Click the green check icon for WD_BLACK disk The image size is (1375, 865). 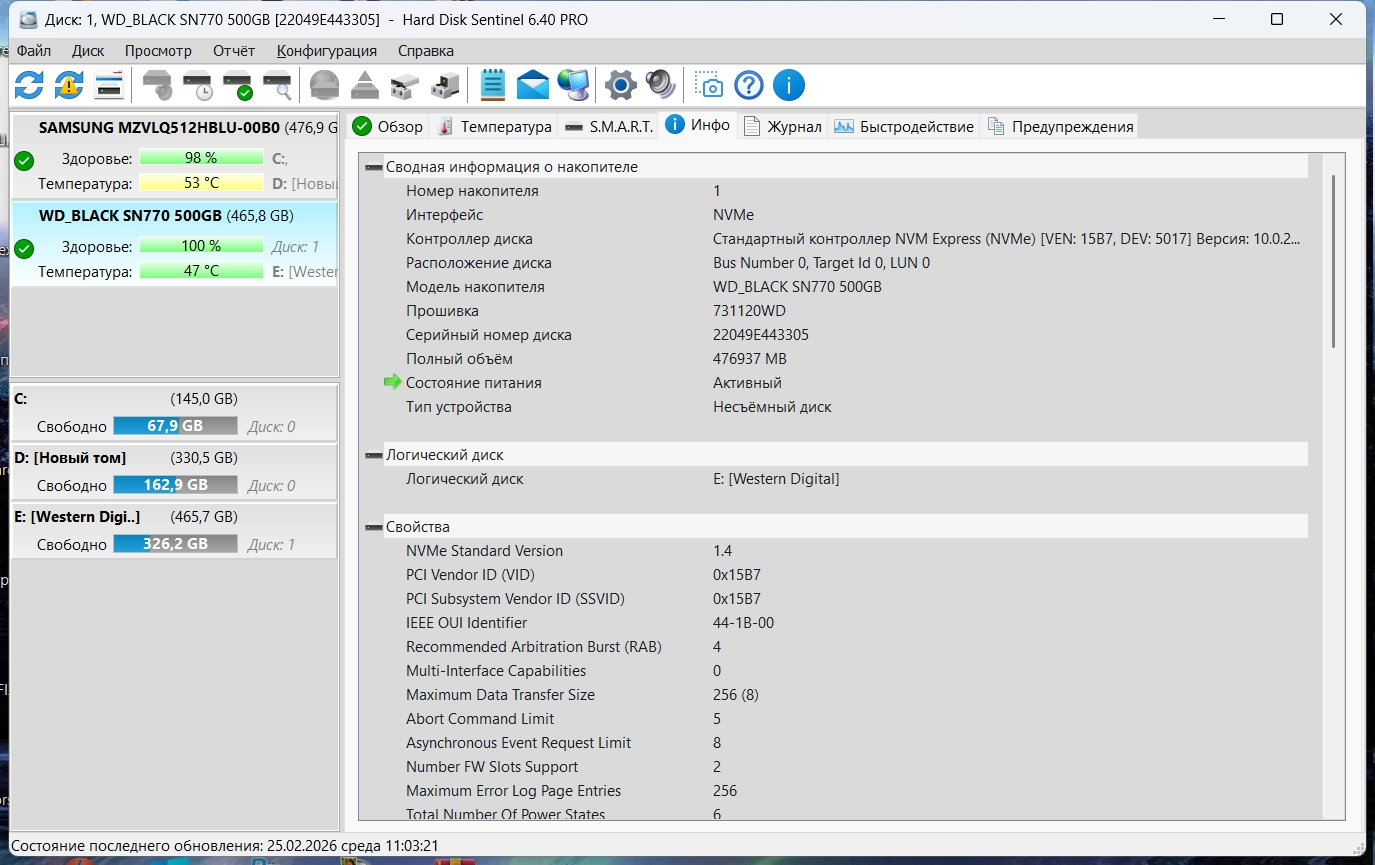coord(25,248)
